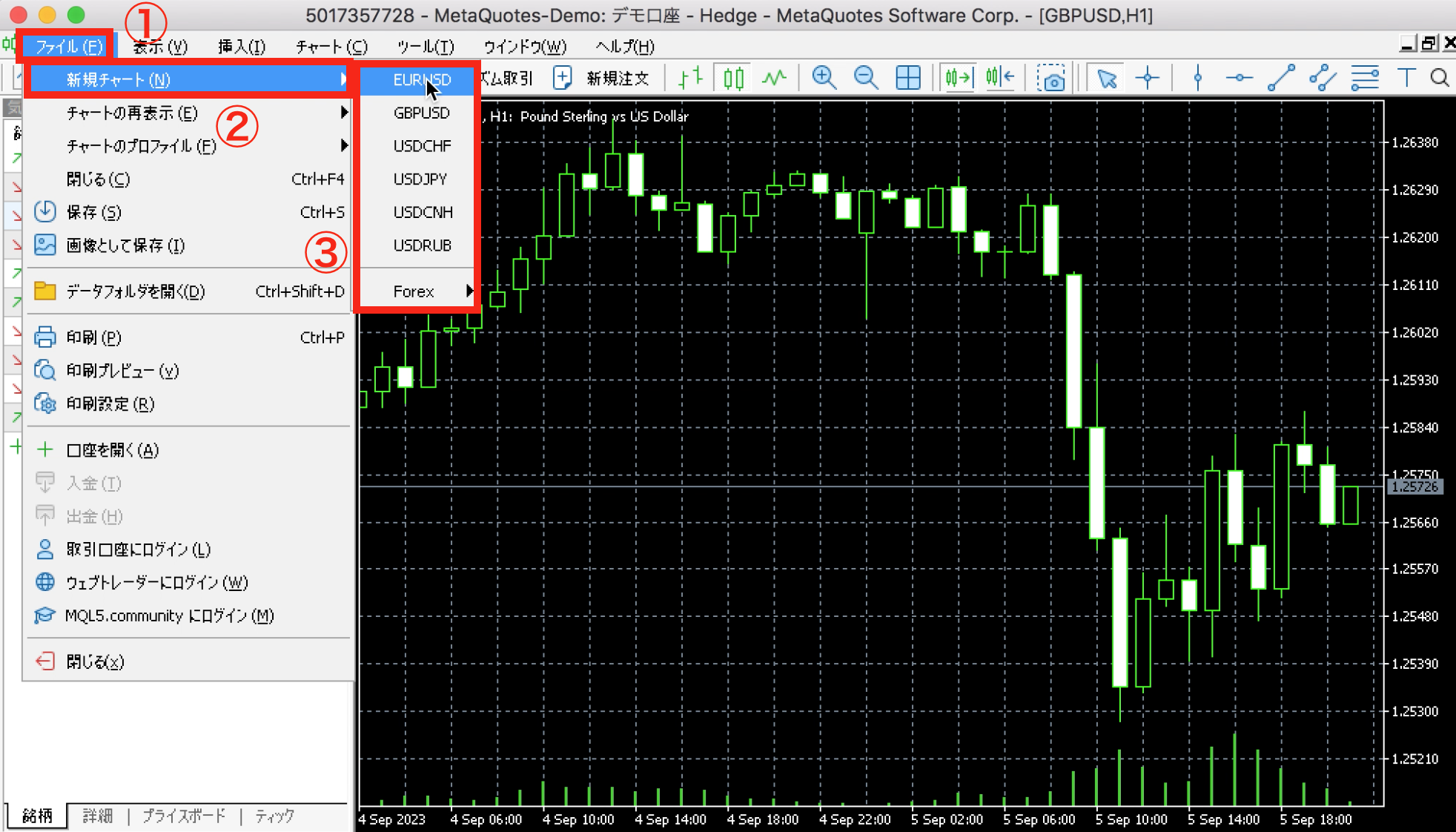Select 印刷設定 (R) menu entry text
The width and height of the screenshot is (1456, 832).
click(x=110, y=404)
